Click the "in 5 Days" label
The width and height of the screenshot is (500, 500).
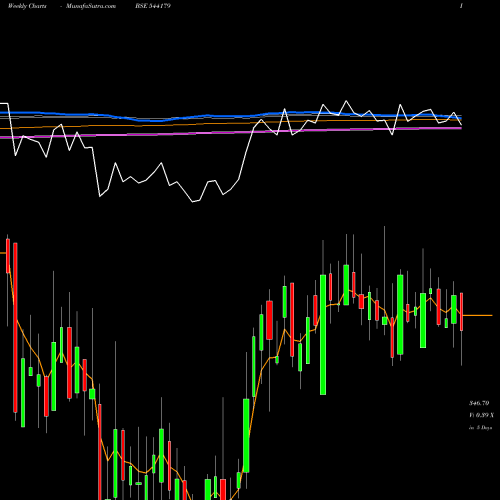[x=480, y=427]
